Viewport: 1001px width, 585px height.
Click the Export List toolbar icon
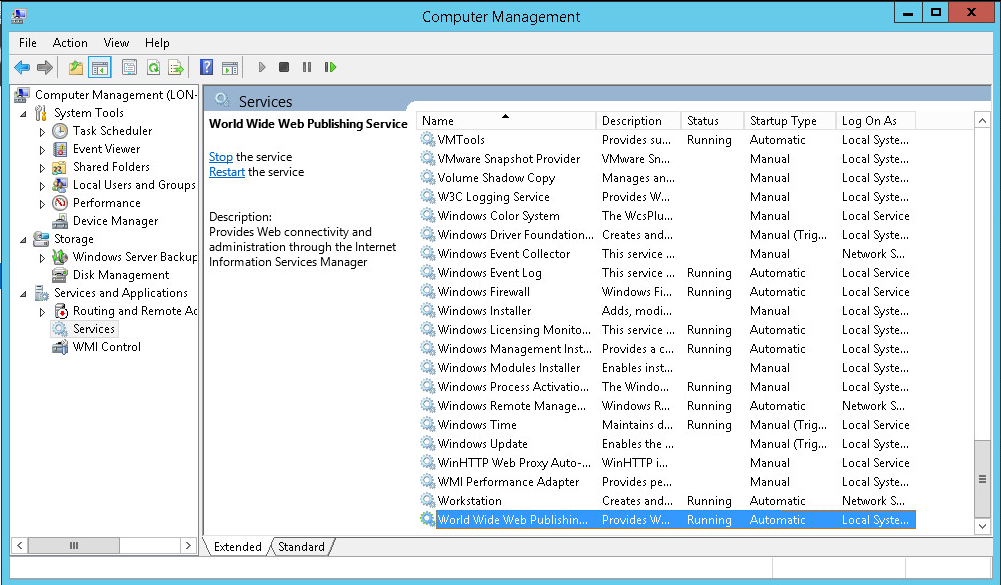(176, 67)
